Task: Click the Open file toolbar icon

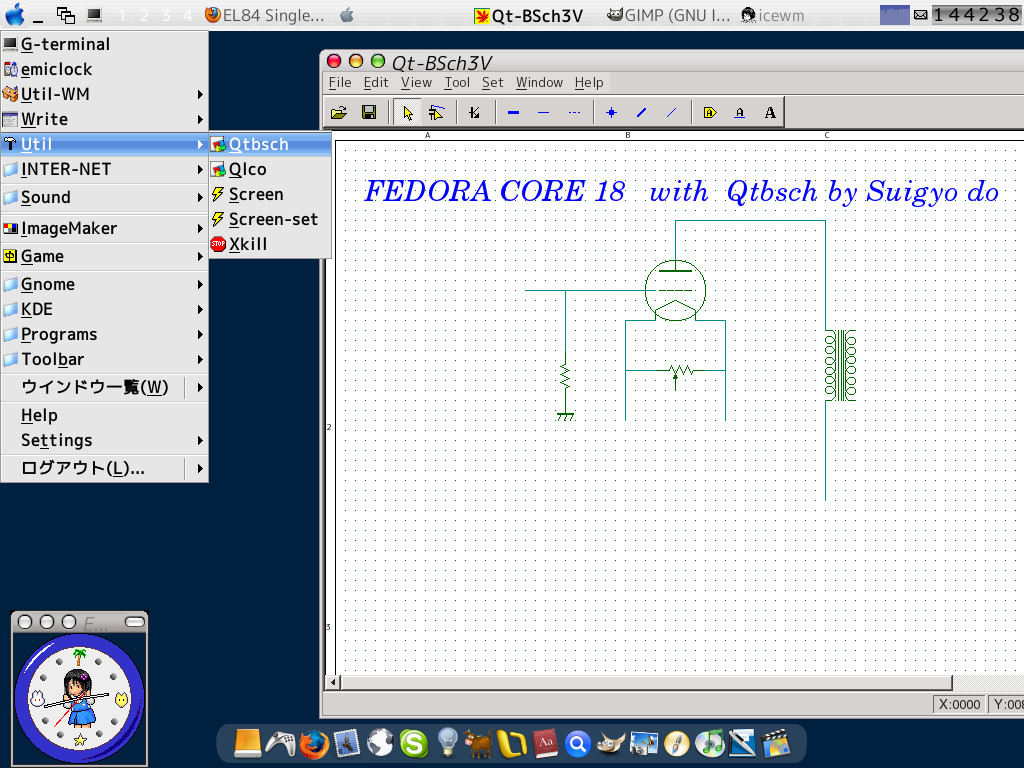Action: (x=339, y=112)
